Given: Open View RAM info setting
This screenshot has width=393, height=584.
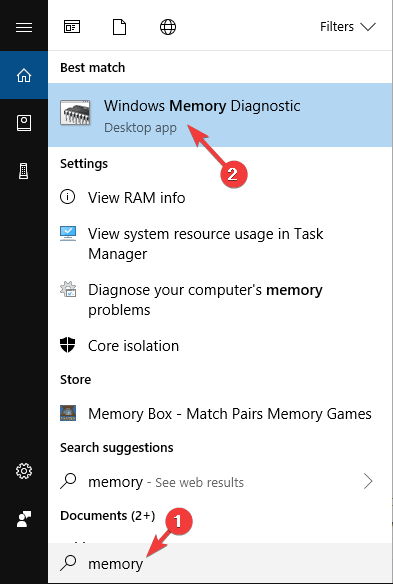Looking at the screenshot, I should click(x=136, y=198).
